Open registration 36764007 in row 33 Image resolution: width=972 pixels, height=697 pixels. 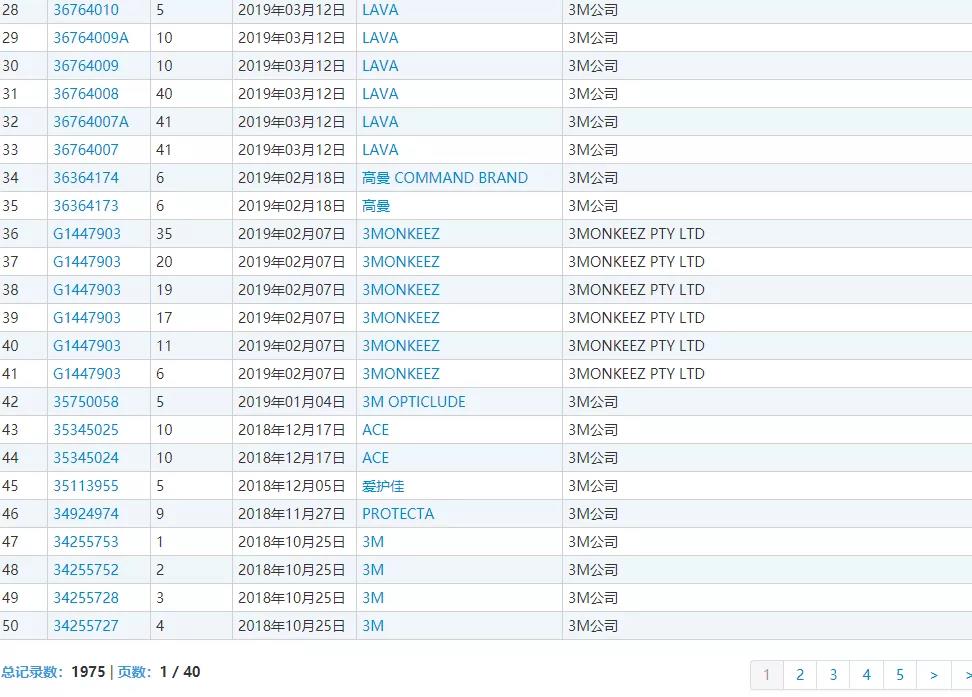click(x=86, y=149)
